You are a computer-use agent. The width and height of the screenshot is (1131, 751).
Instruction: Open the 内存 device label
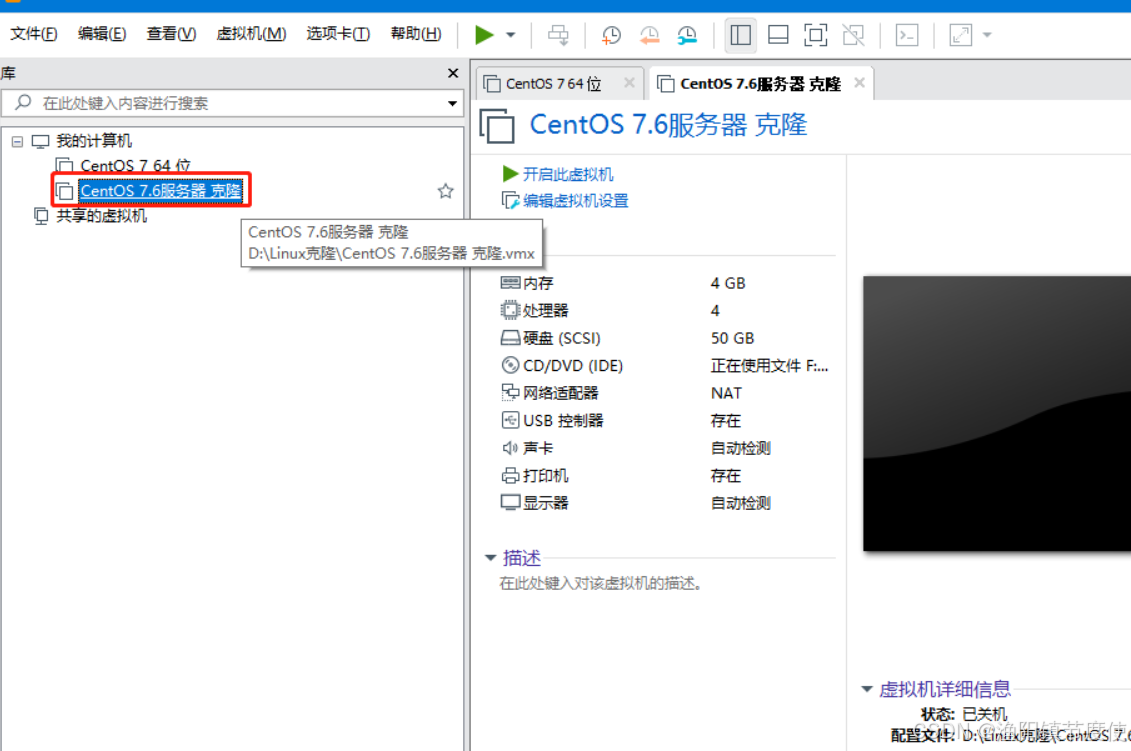(538, 283)
